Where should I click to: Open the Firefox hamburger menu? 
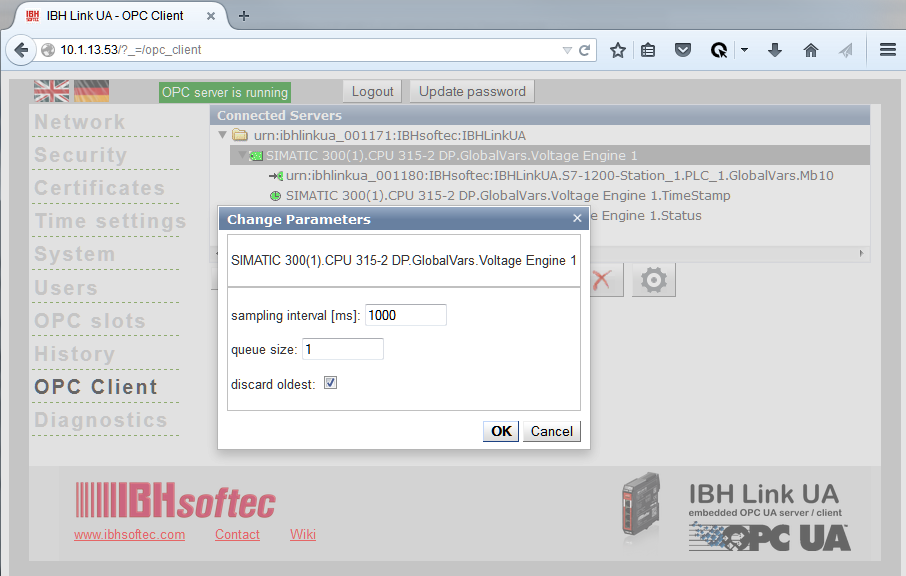tap(887, 50)
